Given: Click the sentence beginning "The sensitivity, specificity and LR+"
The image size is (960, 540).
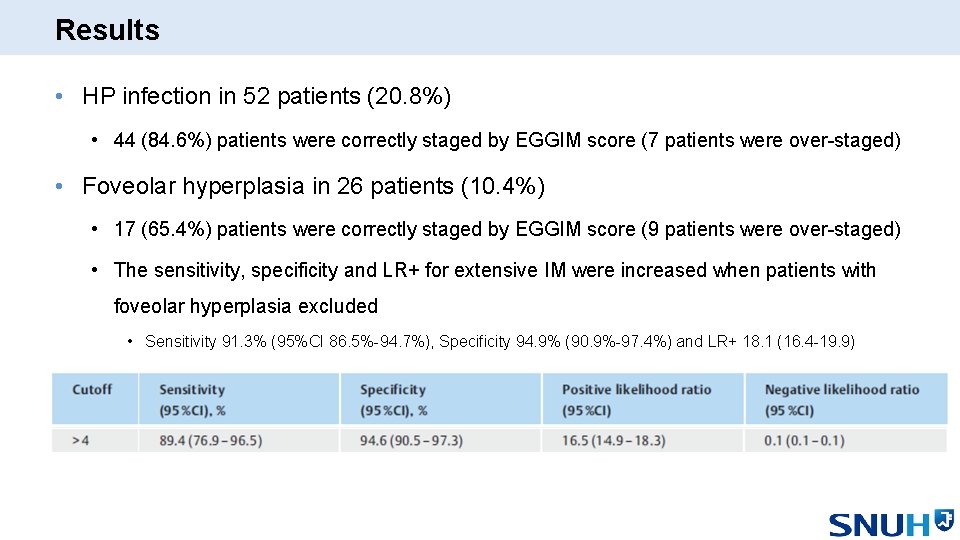Looking at the screenshot, I should pos(495,270).
